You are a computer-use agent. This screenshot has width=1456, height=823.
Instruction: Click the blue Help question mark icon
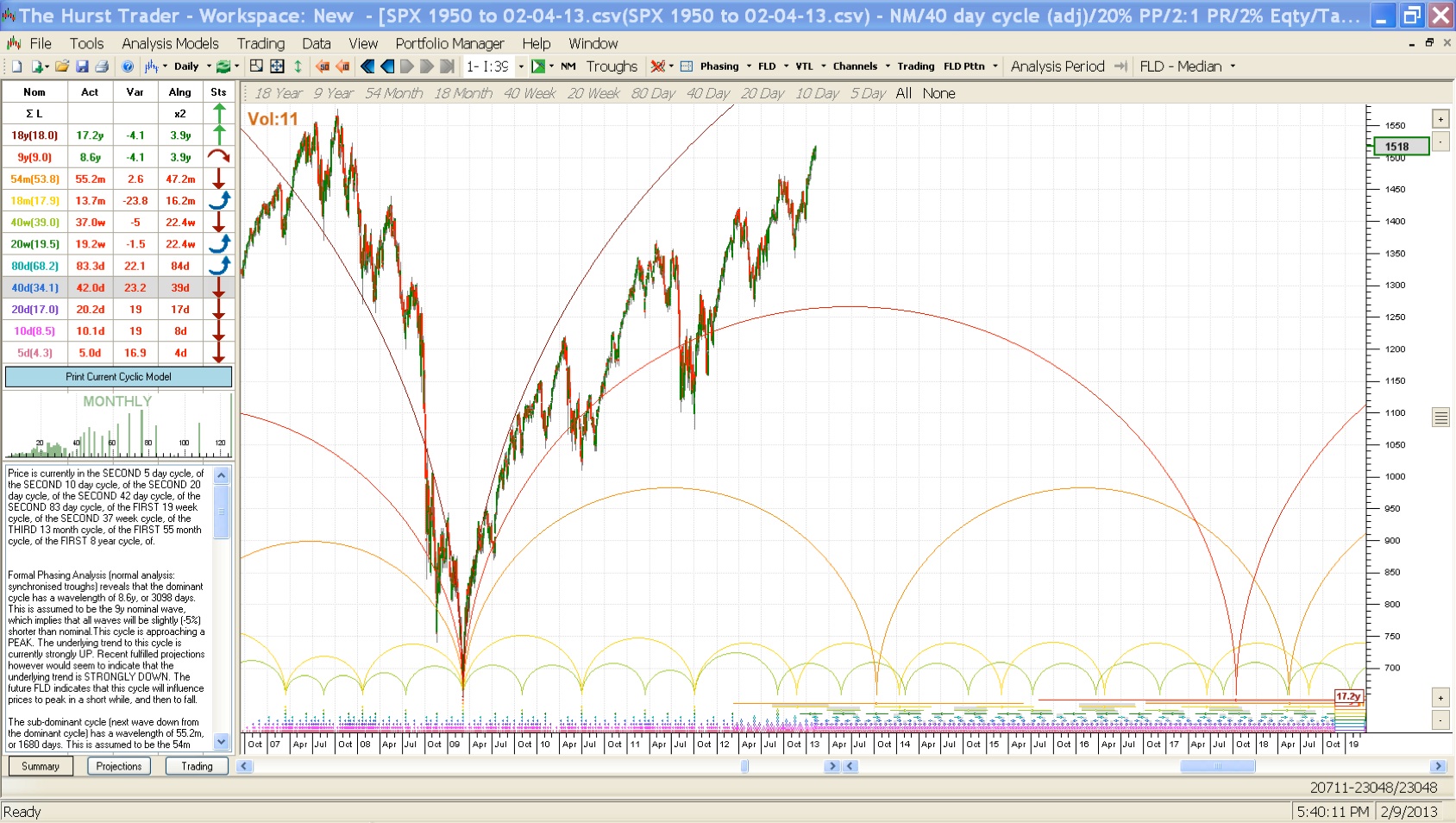tap(128, 66)
